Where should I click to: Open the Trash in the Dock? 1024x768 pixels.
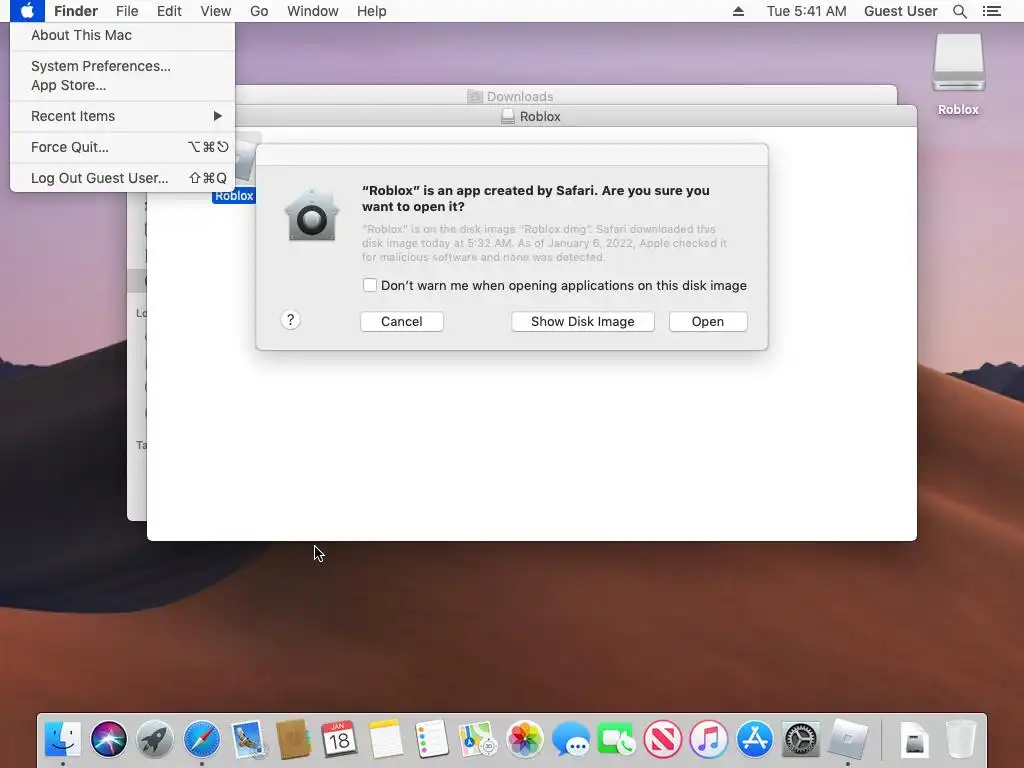coord(960,739)
